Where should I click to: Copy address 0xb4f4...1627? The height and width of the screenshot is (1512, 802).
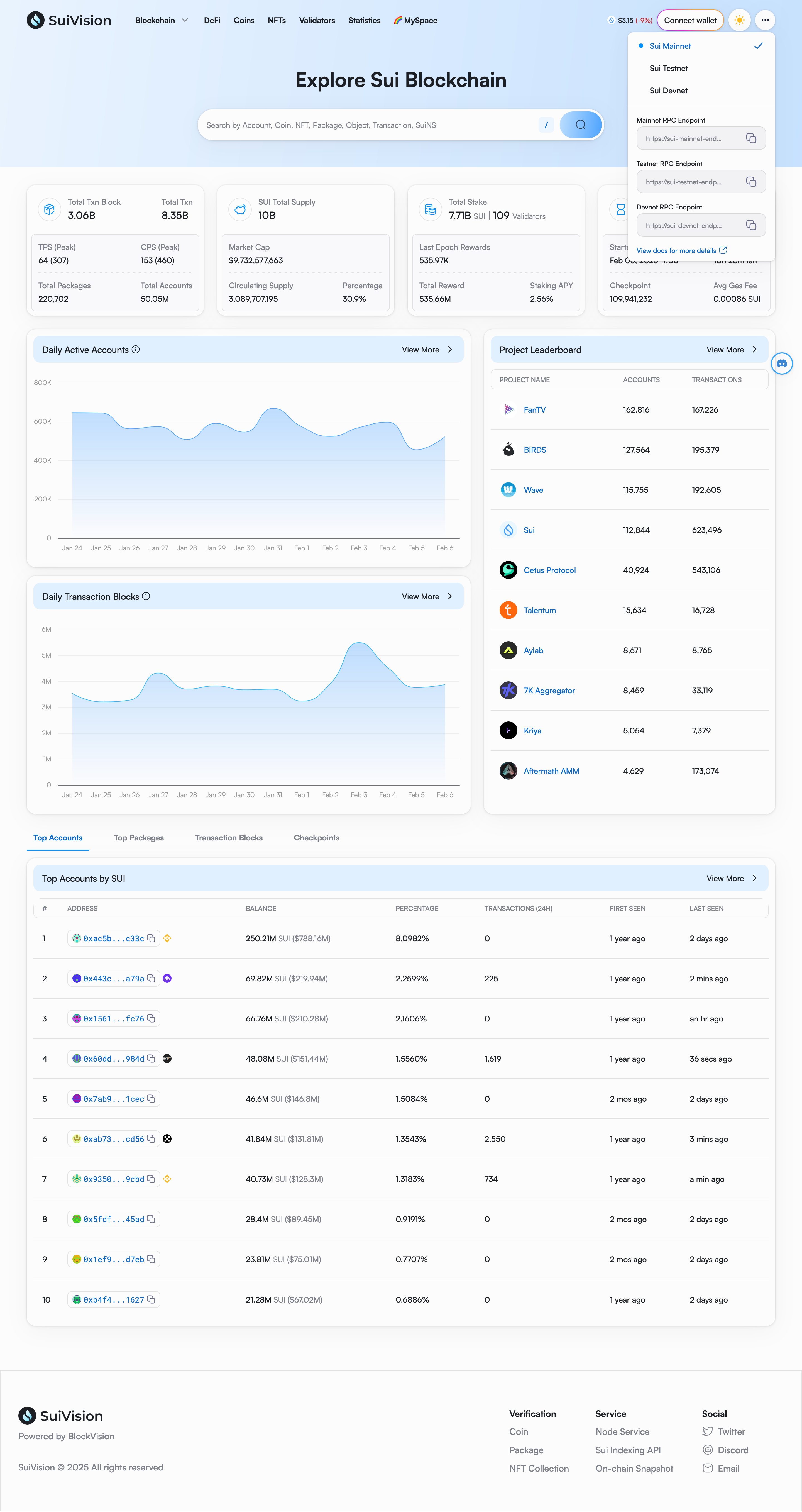151,1300
